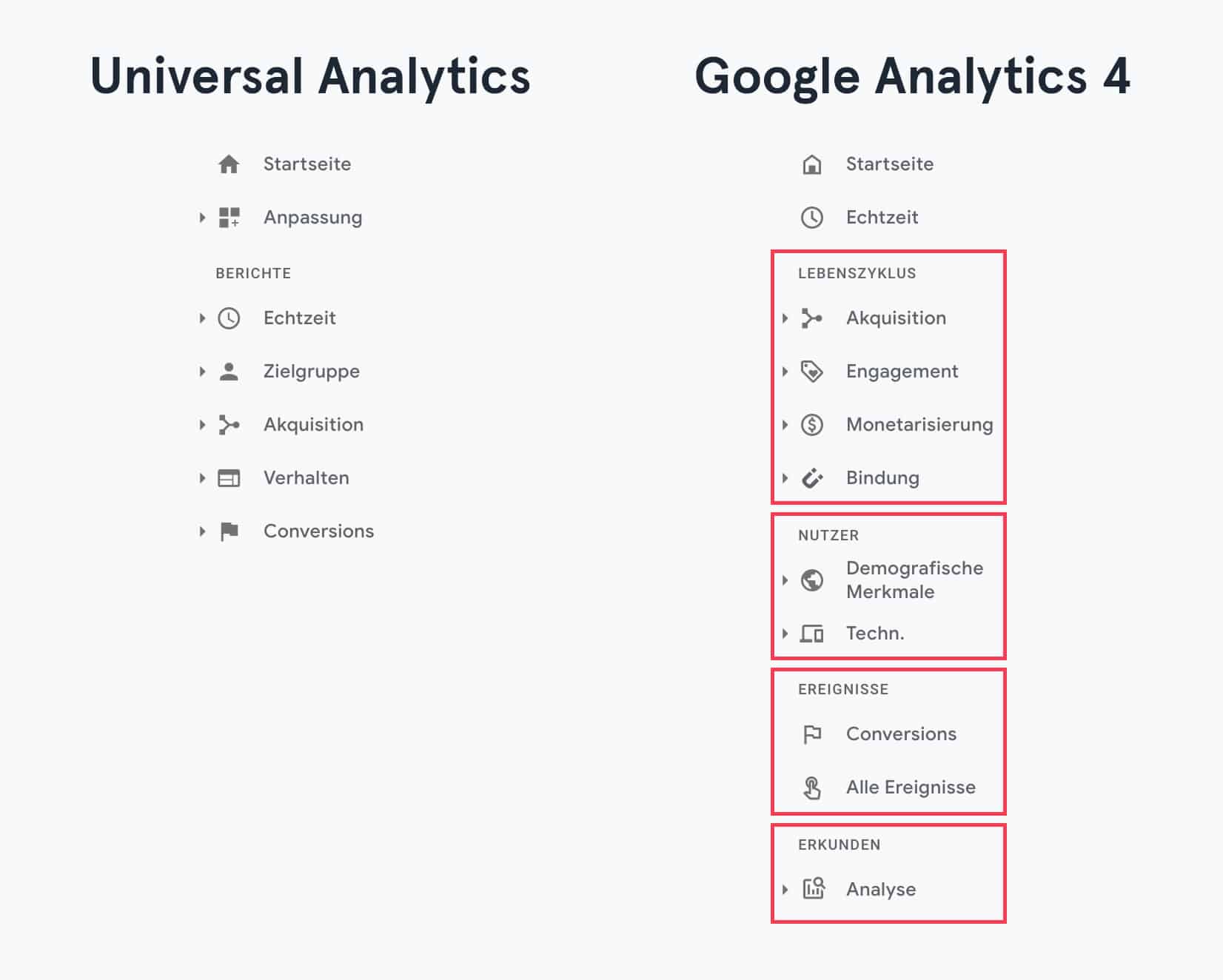The height and width of the screenshot is (980, 1223).
Task: Click the Anpassung dashboard grid icon
Action: (x=229, y=218)
